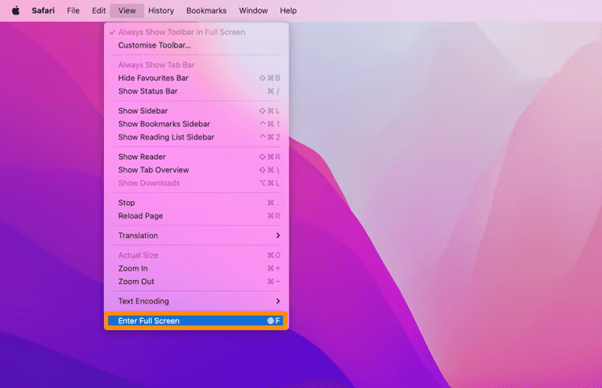Choose Show Sidebar
Screen dimensions: 602x388
[x=196, y=111]
